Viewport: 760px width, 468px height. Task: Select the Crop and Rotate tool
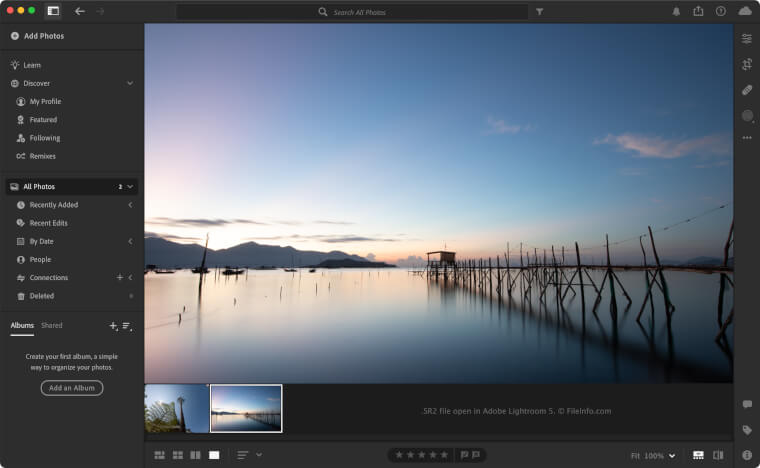[746, 64]
